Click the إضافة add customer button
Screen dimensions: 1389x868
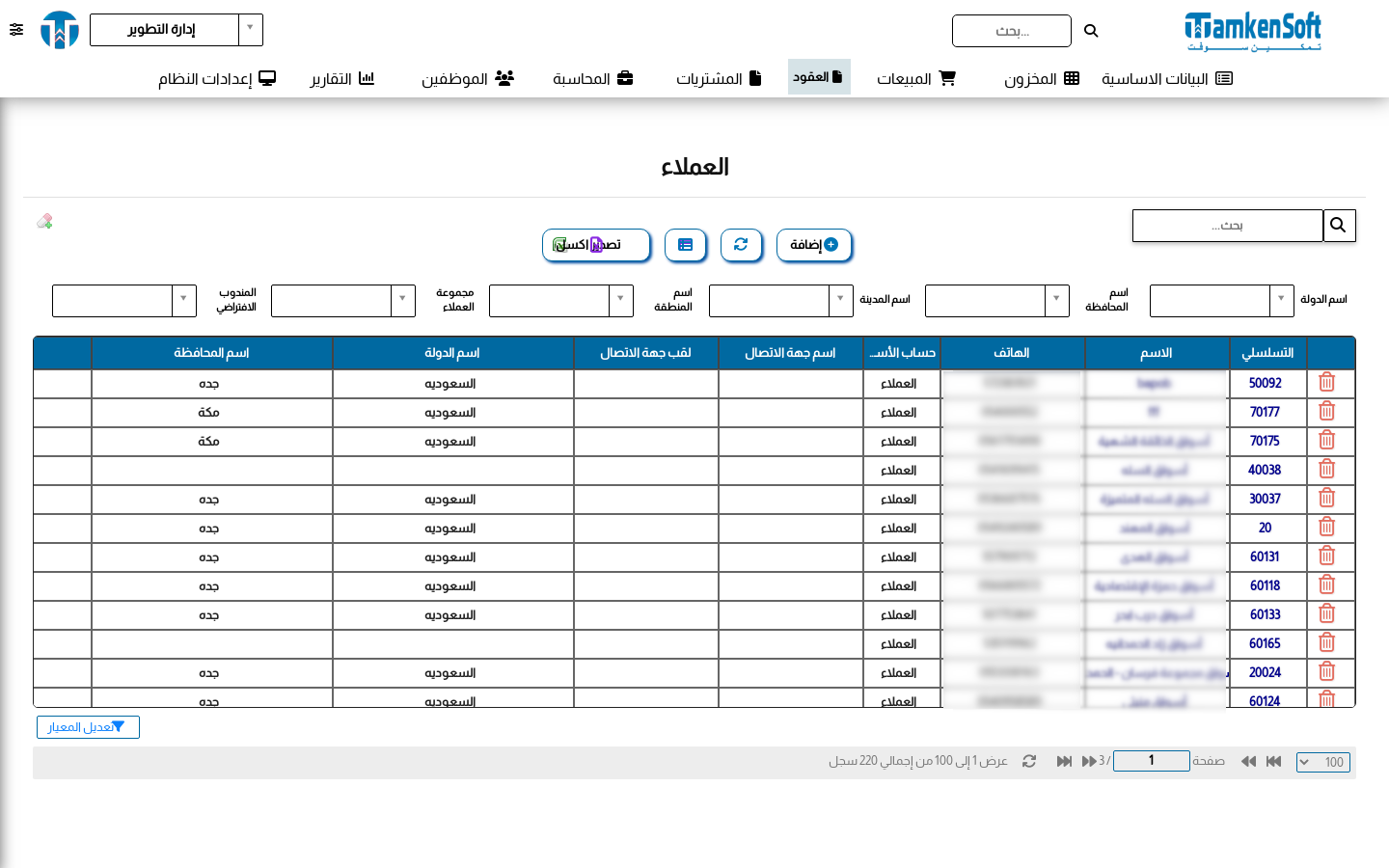(x=814, y=245)
